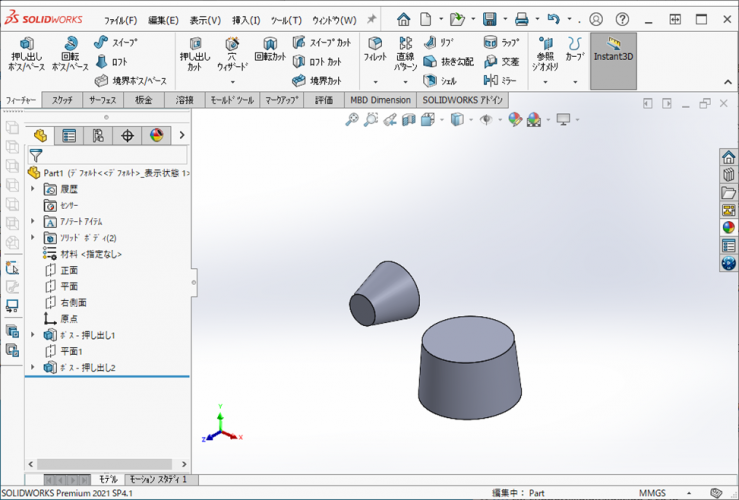Click the MMGS unit system button
Viewport: 739px width, 500px height.
coord(652,493)
